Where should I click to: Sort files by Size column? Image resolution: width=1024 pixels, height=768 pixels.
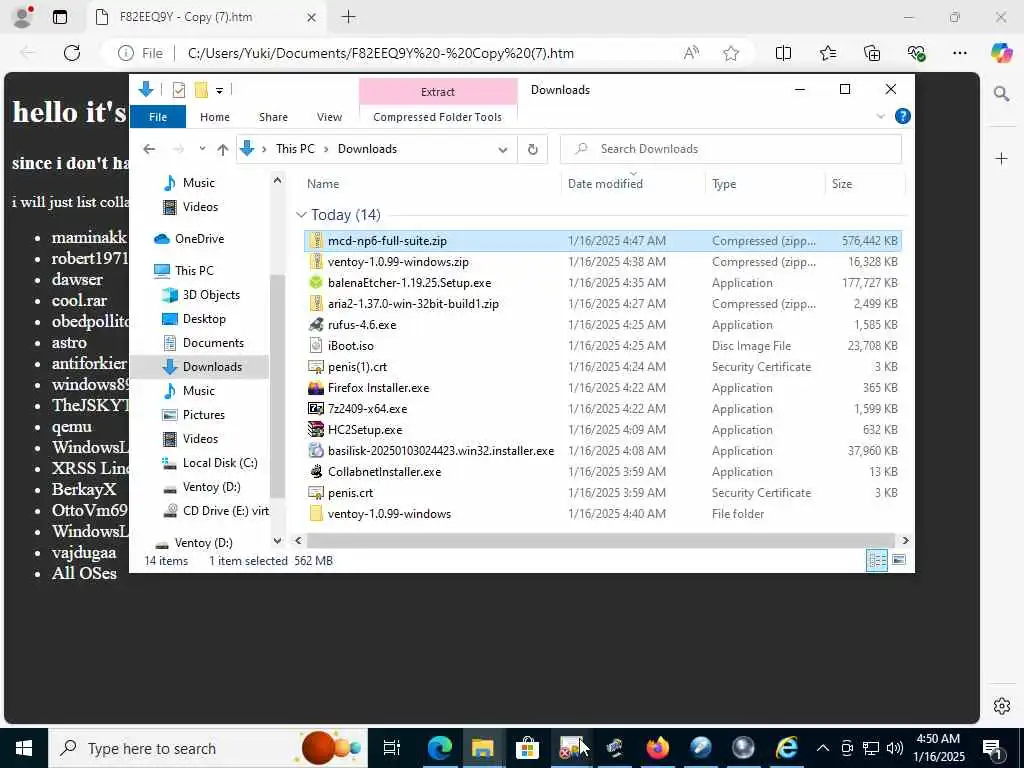[x=842, y=184]
